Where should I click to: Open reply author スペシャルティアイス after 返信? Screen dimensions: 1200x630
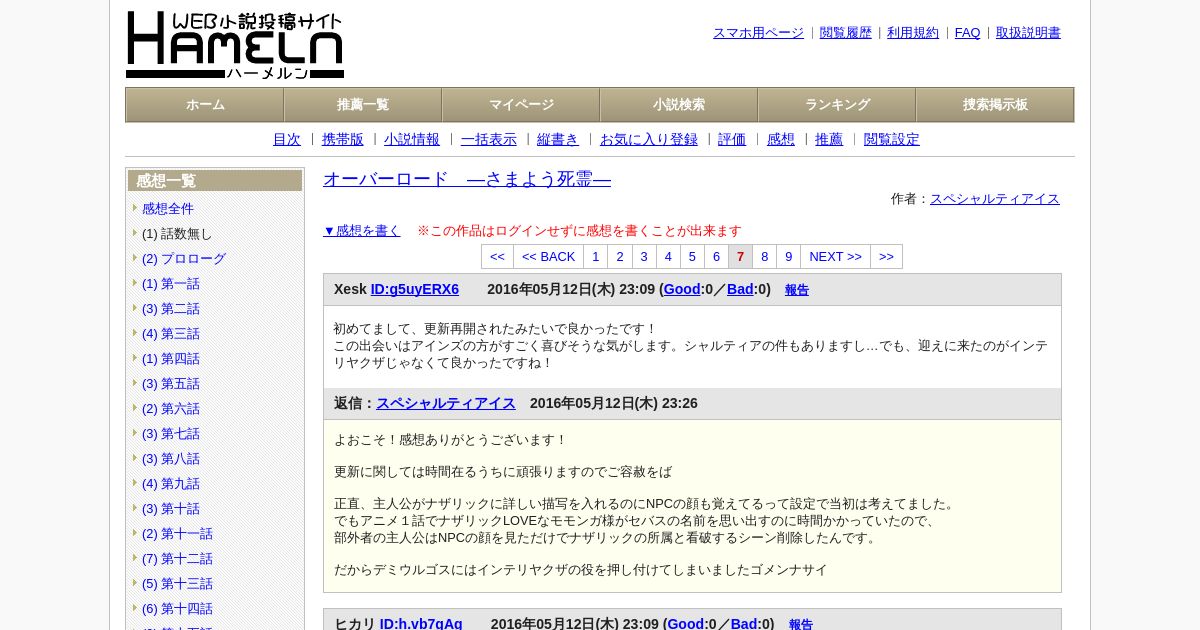tap(446, 404)
